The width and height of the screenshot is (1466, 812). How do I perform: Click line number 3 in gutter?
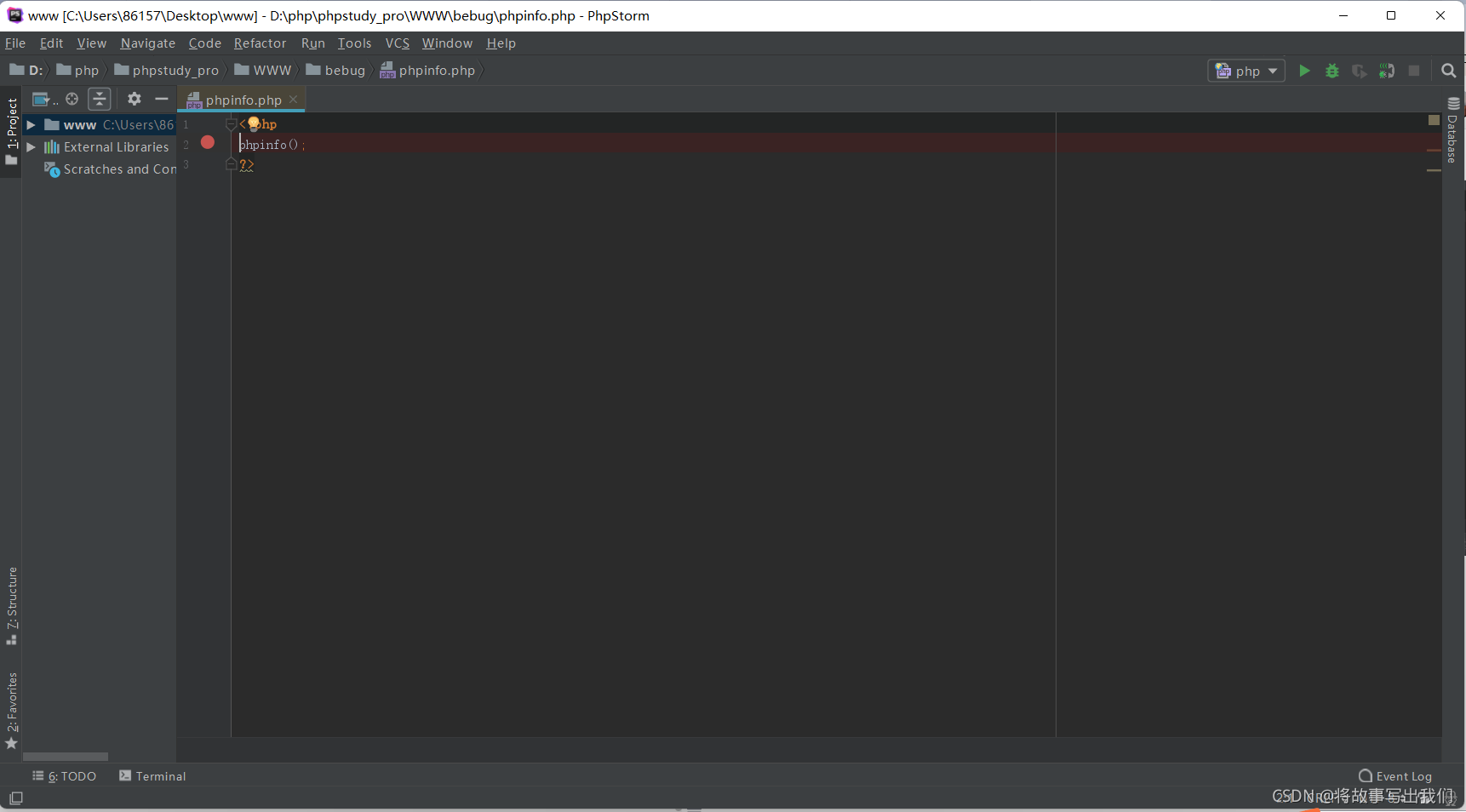coord(186,164)
